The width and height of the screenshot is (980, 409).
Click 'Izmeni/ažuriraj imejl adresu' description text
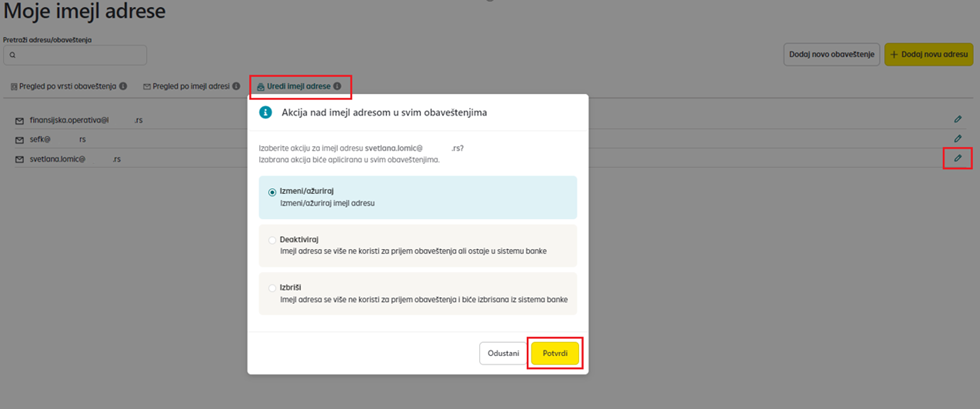click(x=327, y=203)
